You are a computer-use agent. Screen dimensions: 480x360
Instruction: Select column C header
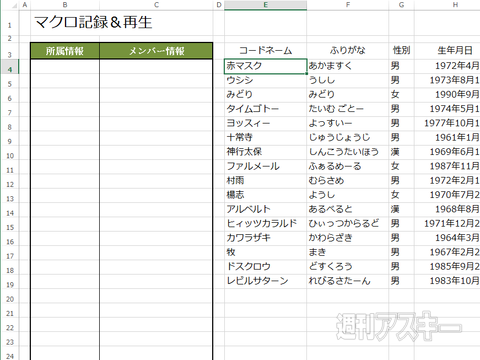(x=156, y=5)
